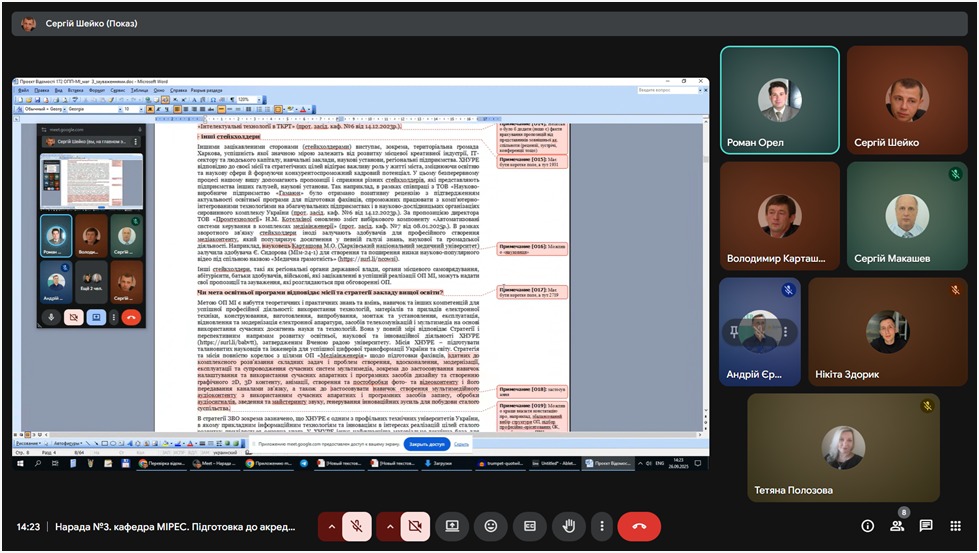
Task: Open the activities grid icon
Action: [x=956, y=526]
